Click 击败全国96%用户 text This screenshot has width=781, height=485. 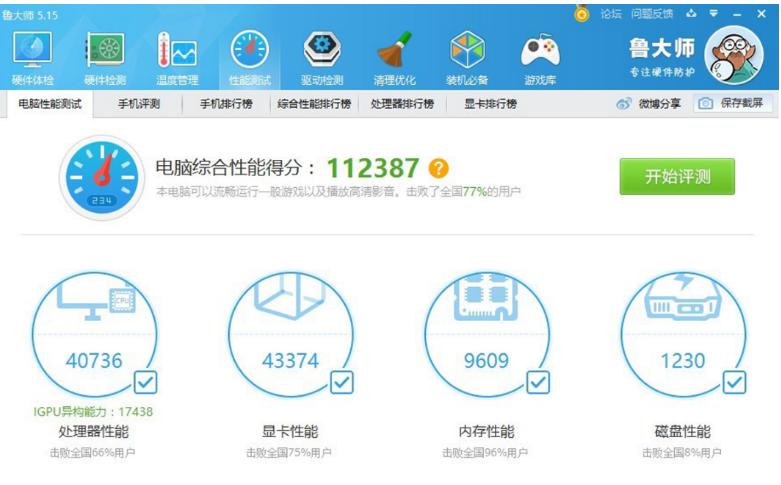485,453
